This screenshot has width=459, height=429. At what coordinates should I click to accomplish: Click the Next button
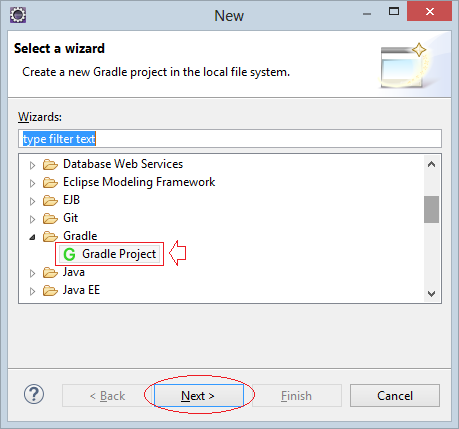pos(199,396)
